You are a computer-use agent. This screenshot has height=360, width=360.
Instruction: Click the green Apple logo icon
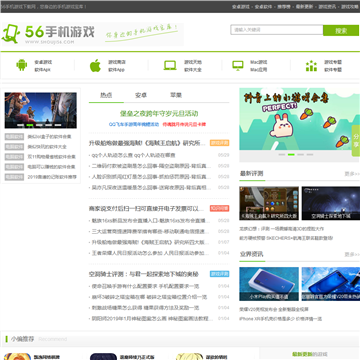pos(95,65)
